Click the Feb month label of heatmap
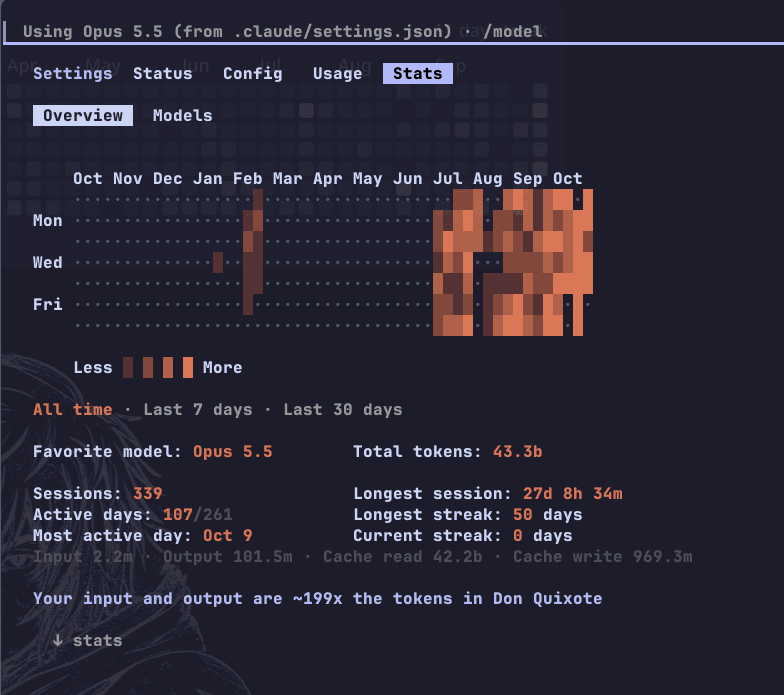The height and width of the screenshot is (695, 784). tap(248, 178)
